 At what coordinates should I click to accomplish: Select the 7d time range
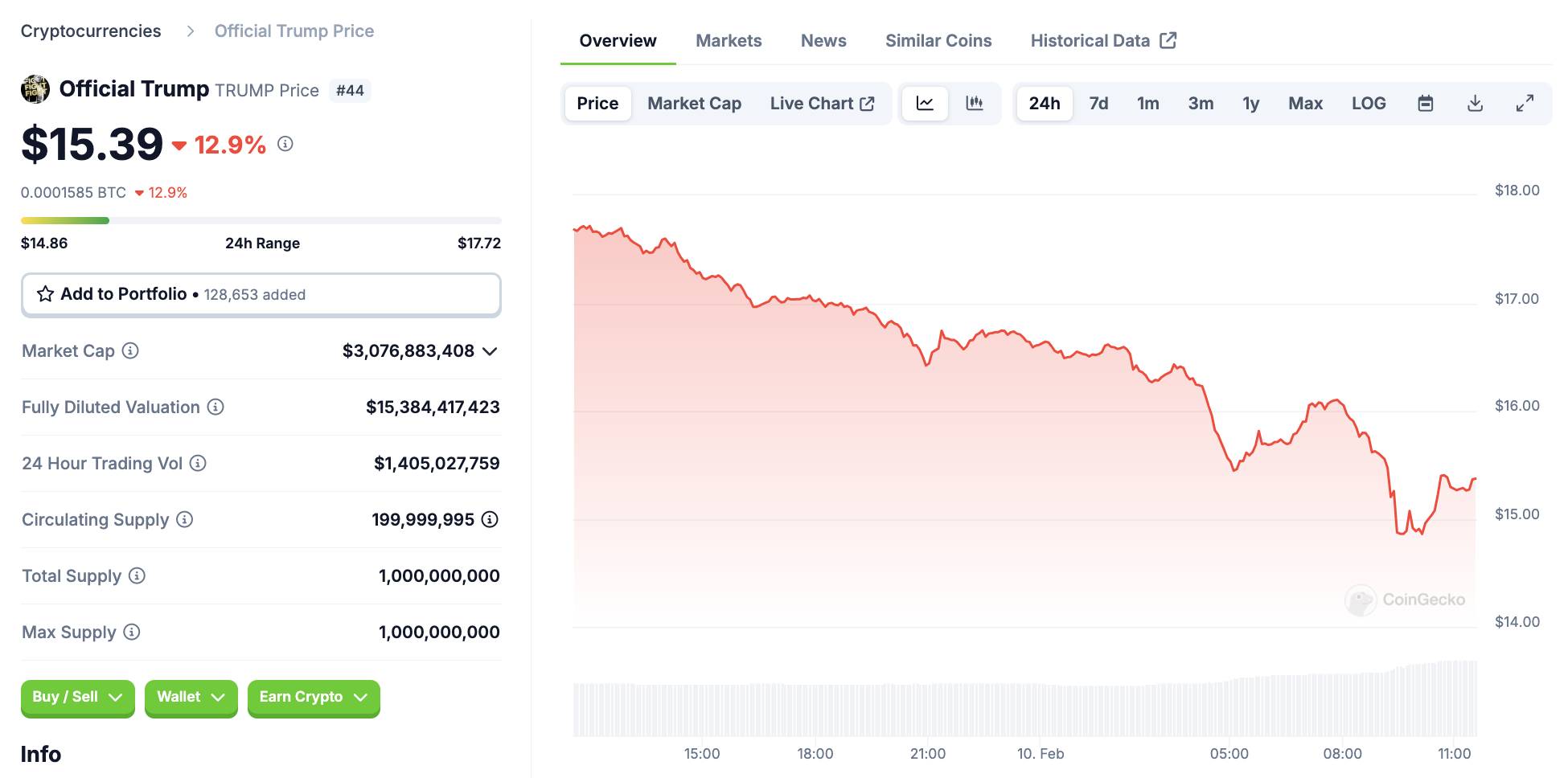(1098, 104)
